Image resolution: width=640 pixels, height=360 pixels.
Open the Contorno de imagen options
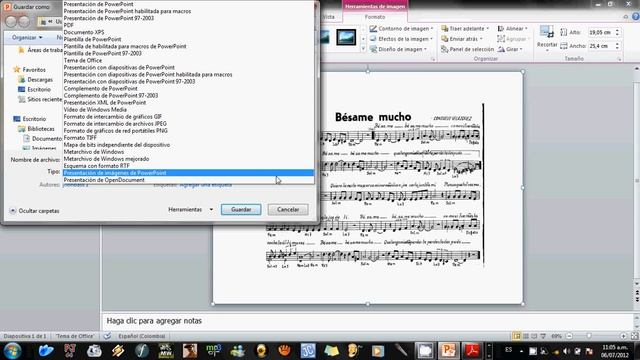click(x=402, y=29)
